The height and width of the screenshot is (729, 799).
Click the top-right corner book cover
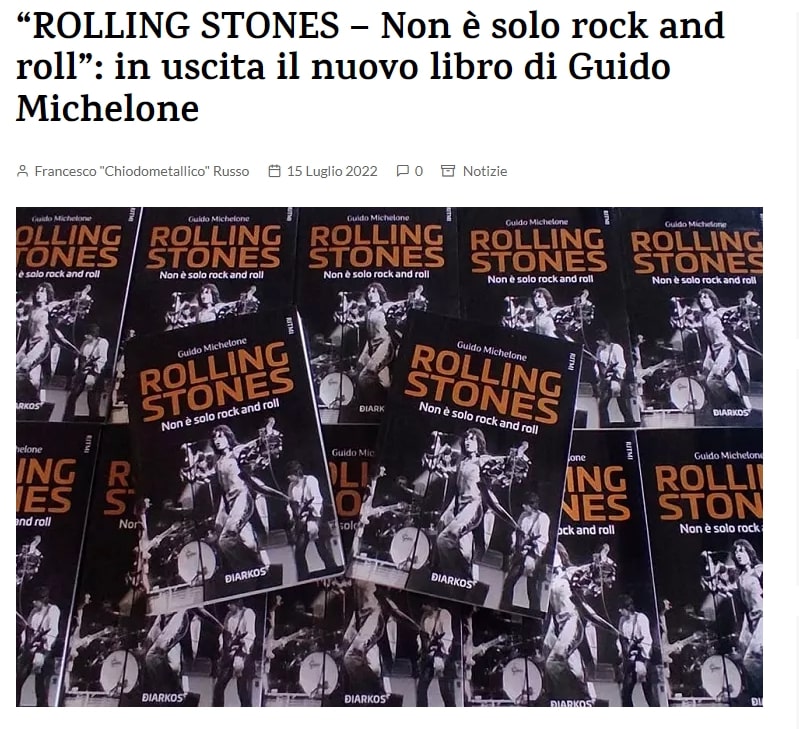point(694,318)
